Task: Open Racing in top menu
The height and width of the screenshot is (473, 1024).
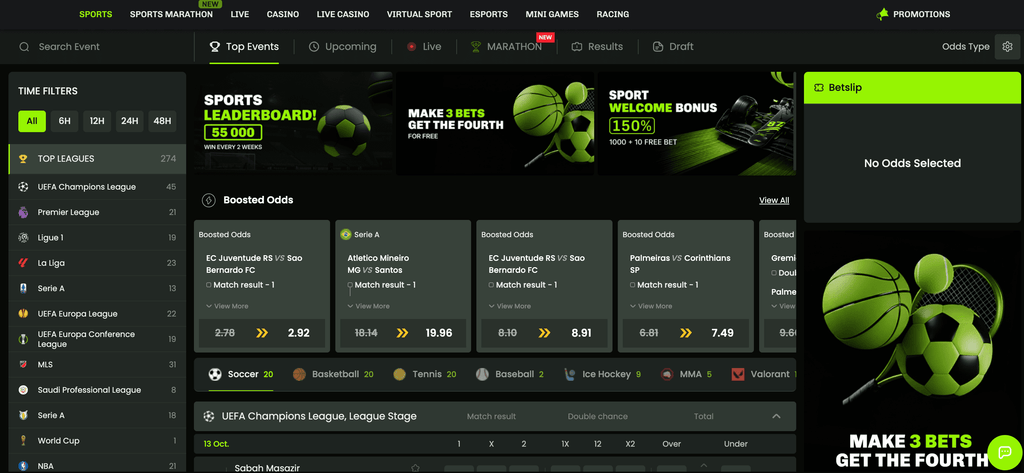Action: click(x=613, y=14)
